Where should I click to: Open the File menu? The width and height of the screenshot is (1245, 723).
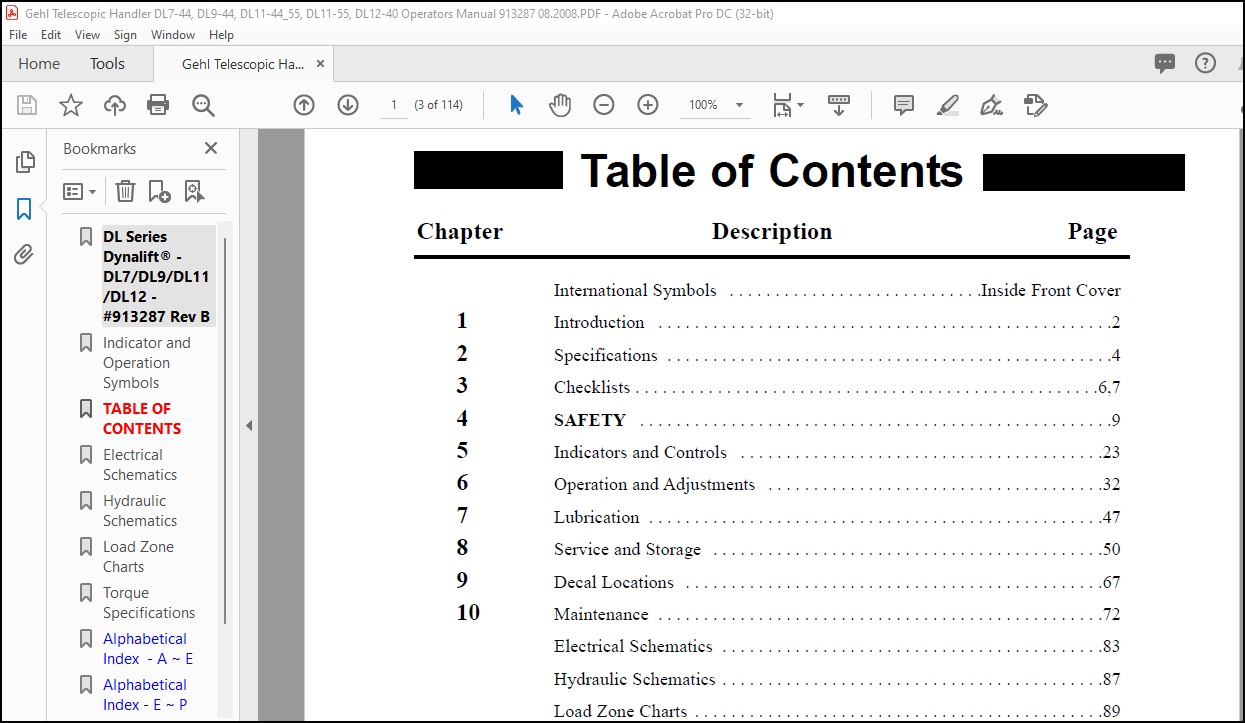[18, 34]
